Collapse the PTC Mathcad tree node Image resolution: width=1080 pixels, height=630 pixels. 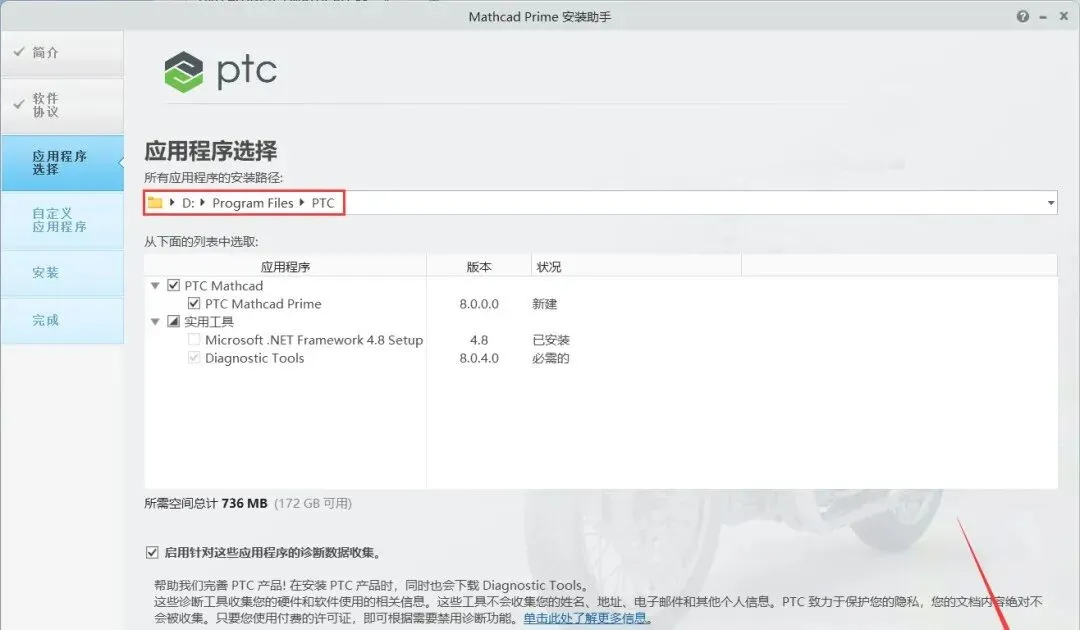click(x=155, y=285)
